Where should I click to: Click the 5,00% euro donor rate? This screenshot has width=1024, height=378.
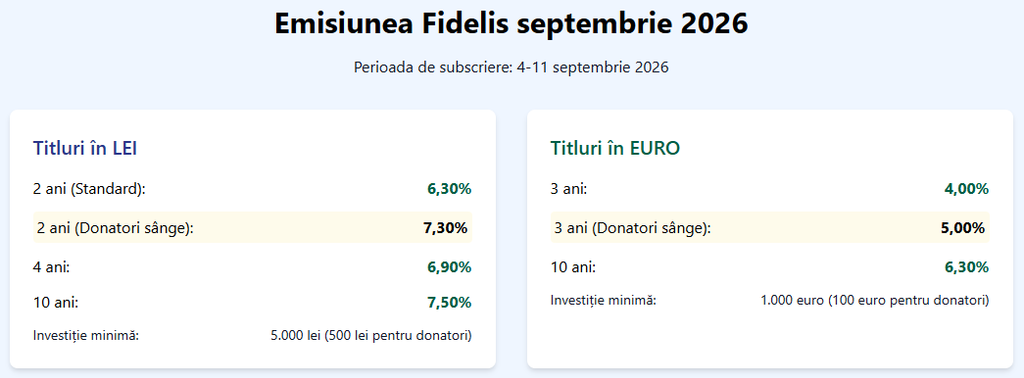[x=963, y=228]
